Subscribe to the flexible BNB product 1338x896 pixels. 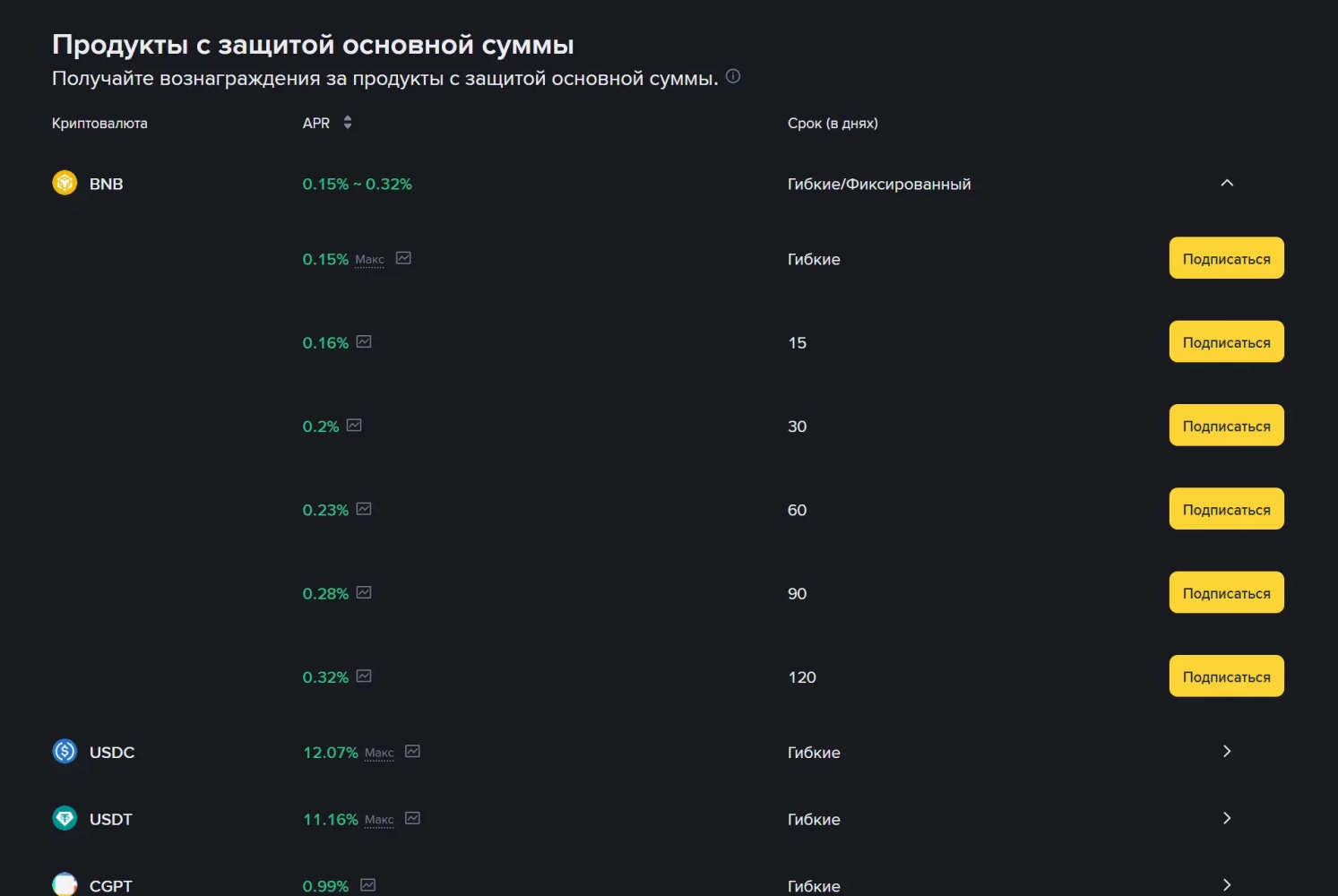coord(1226,258)
